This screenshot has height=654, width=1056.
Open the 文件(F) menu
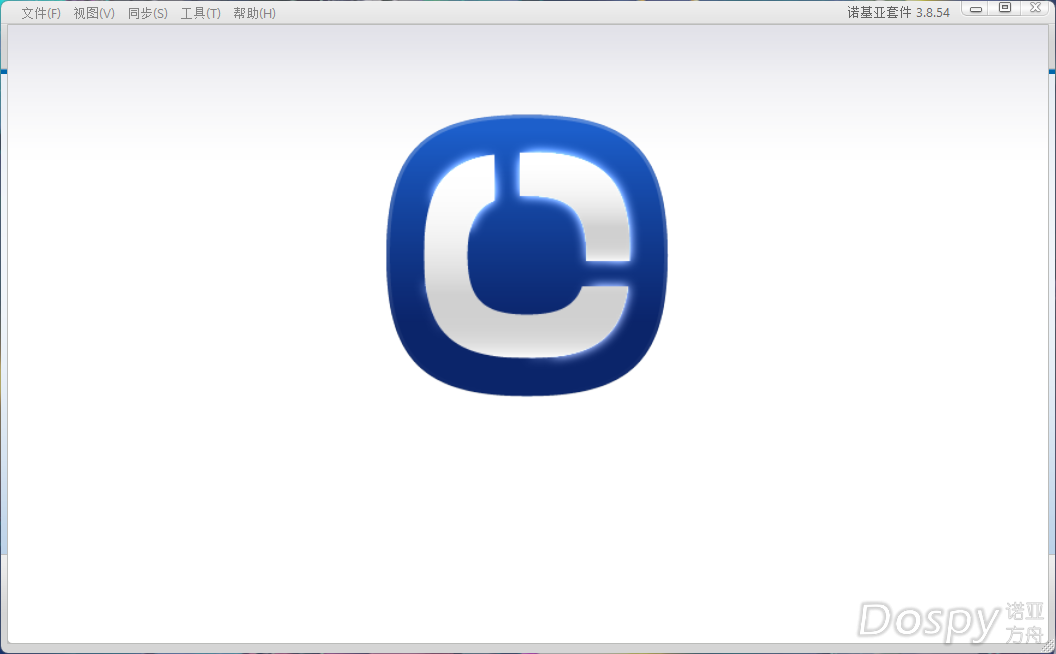41,13
